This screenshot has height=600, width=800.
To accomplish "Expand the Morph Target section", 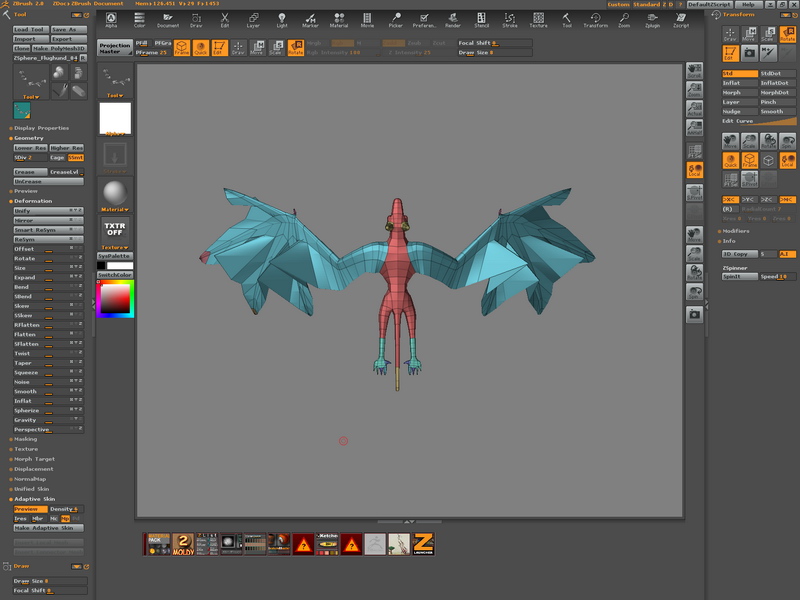I will click(x=34, y=459).
